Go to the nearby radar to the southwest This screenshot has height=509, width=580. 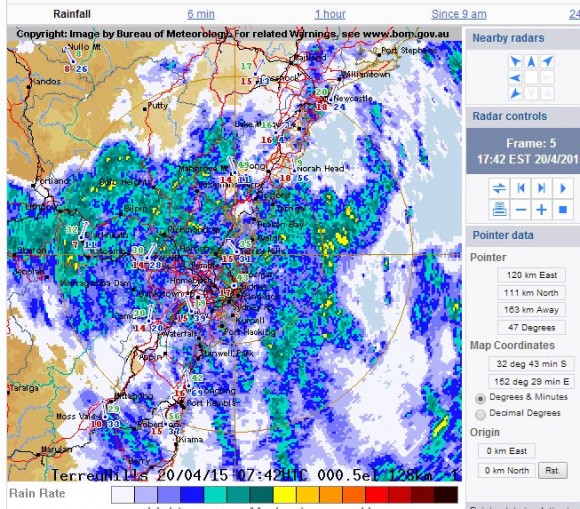point(515,93)
